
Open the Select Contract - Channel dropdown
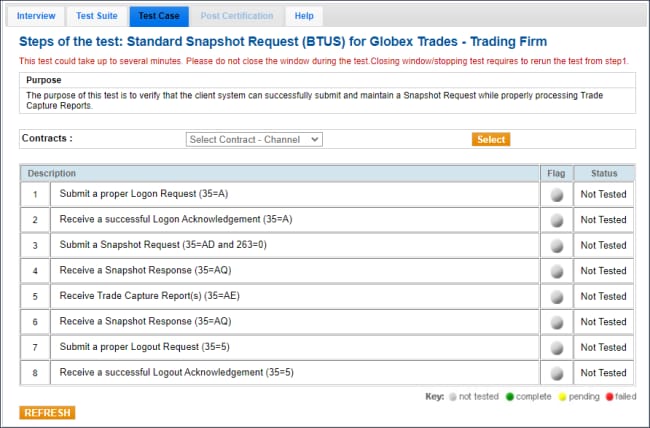(x=254, y=139)
